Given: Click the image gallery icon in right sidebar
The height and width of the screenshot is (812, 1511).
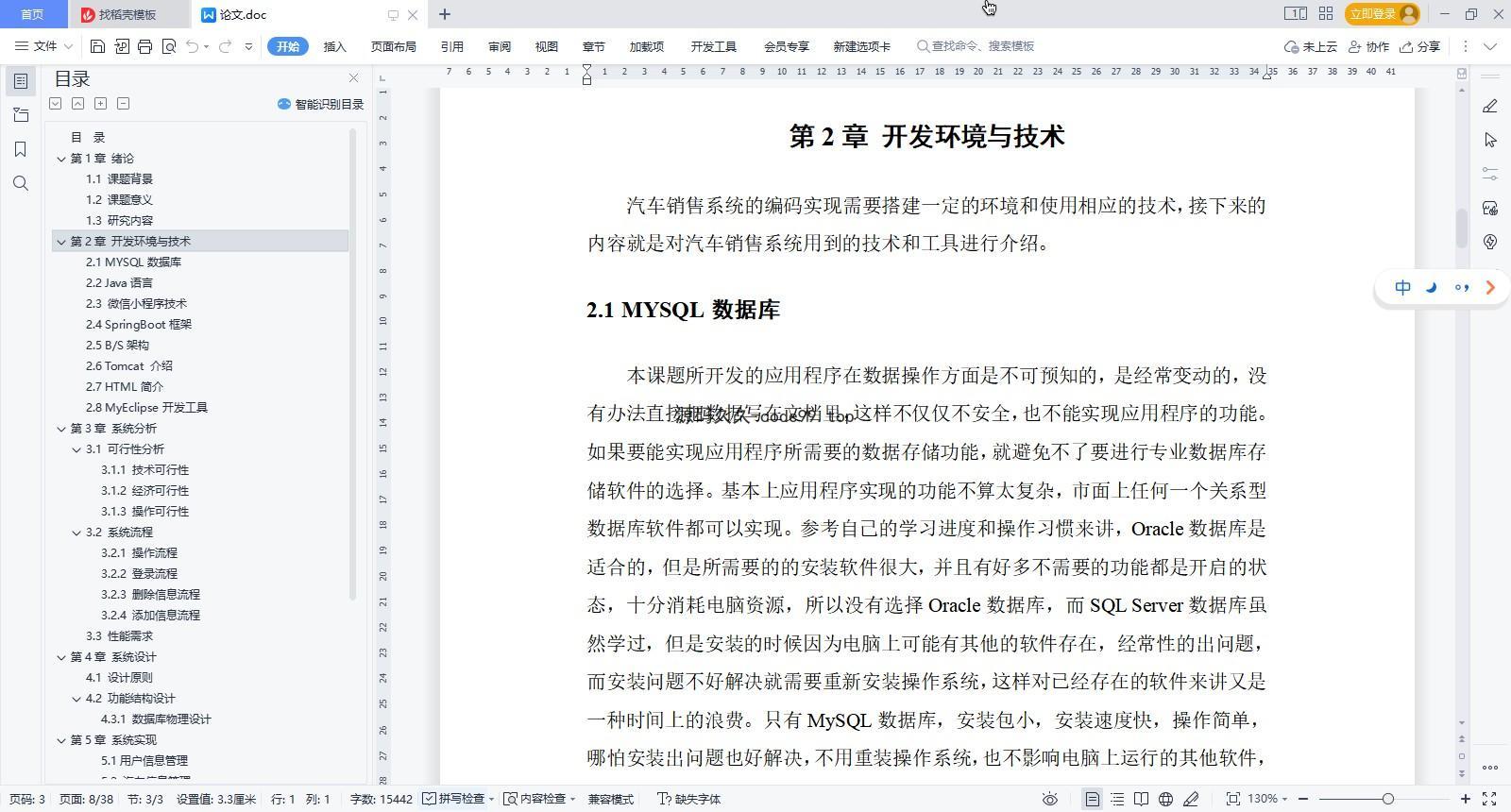Looking at the screenshot, I should click(1490, 208).
